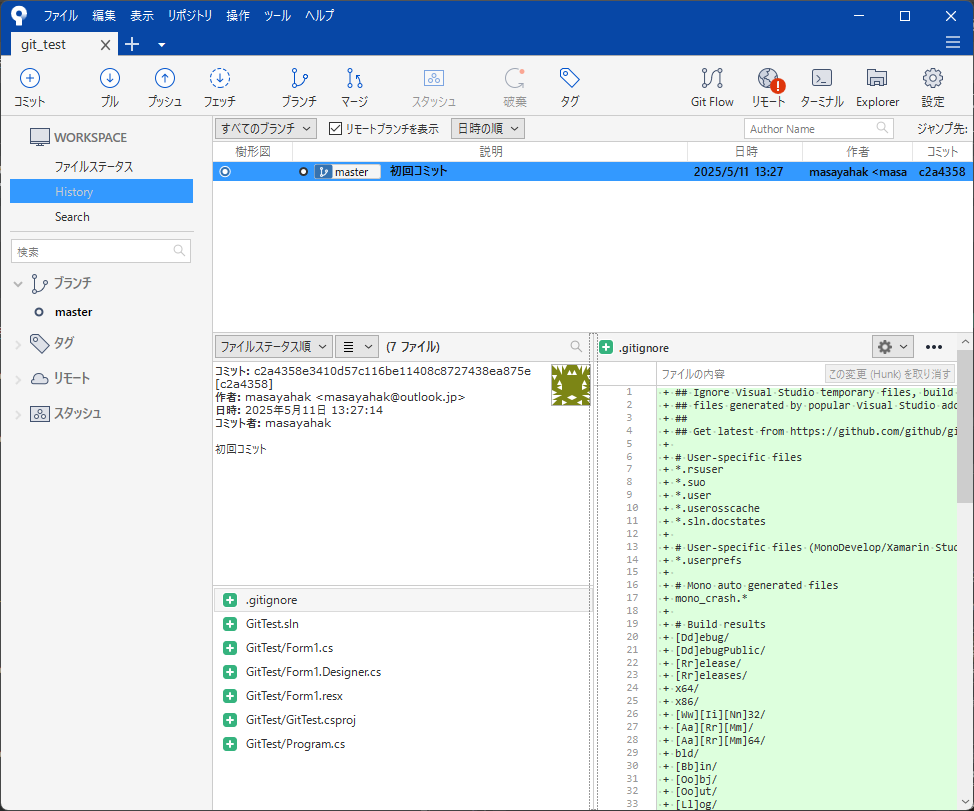Select GitTest/Program.cs in the file list
Image resolution: width=974 pixels, height=811 pixels.
tap(402, 744)
